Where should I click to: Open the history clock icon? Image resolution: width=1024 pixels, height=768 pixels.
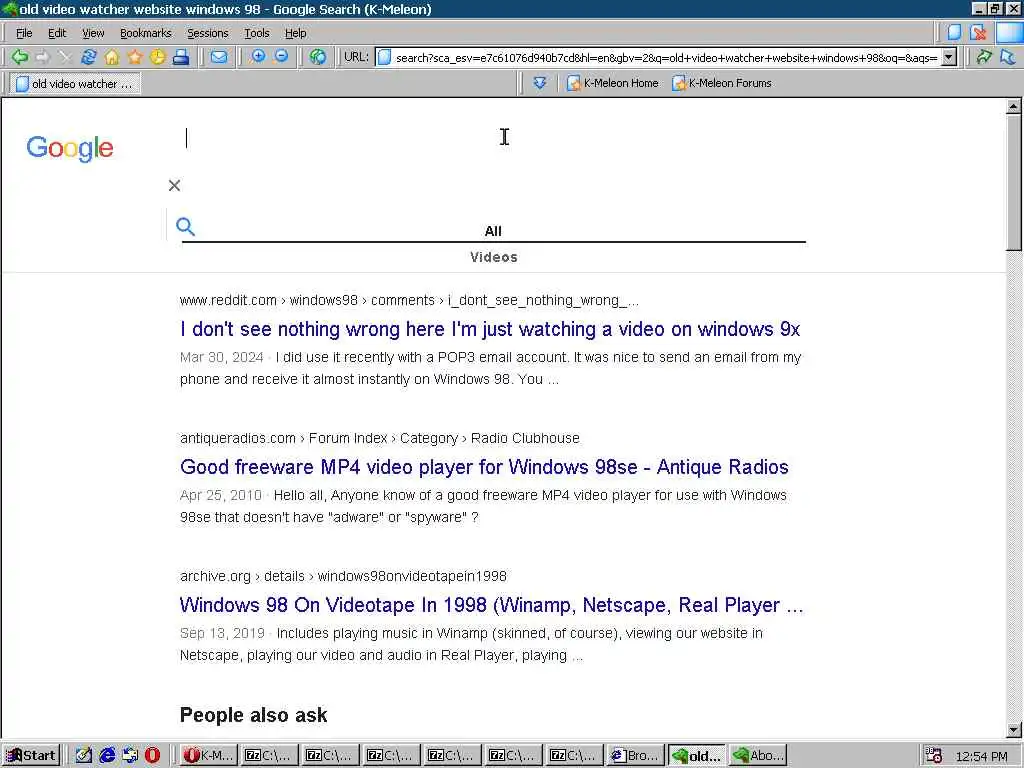click(x=157, y=57)
